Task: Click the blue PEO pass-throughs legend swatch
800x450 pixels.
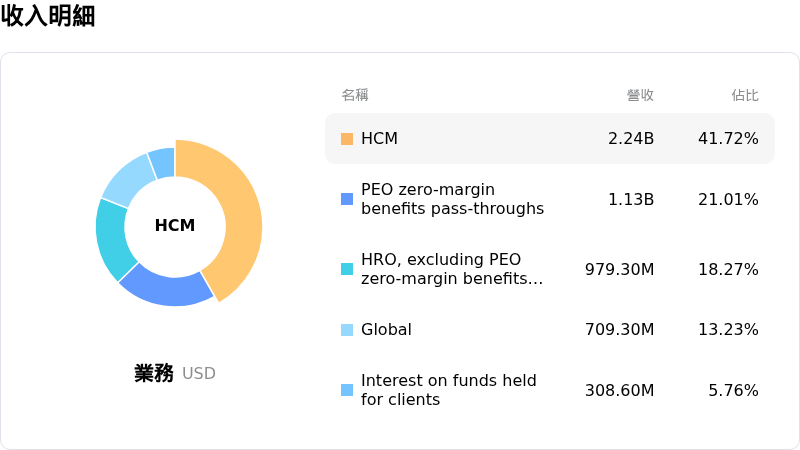Action: click(347, 199)
